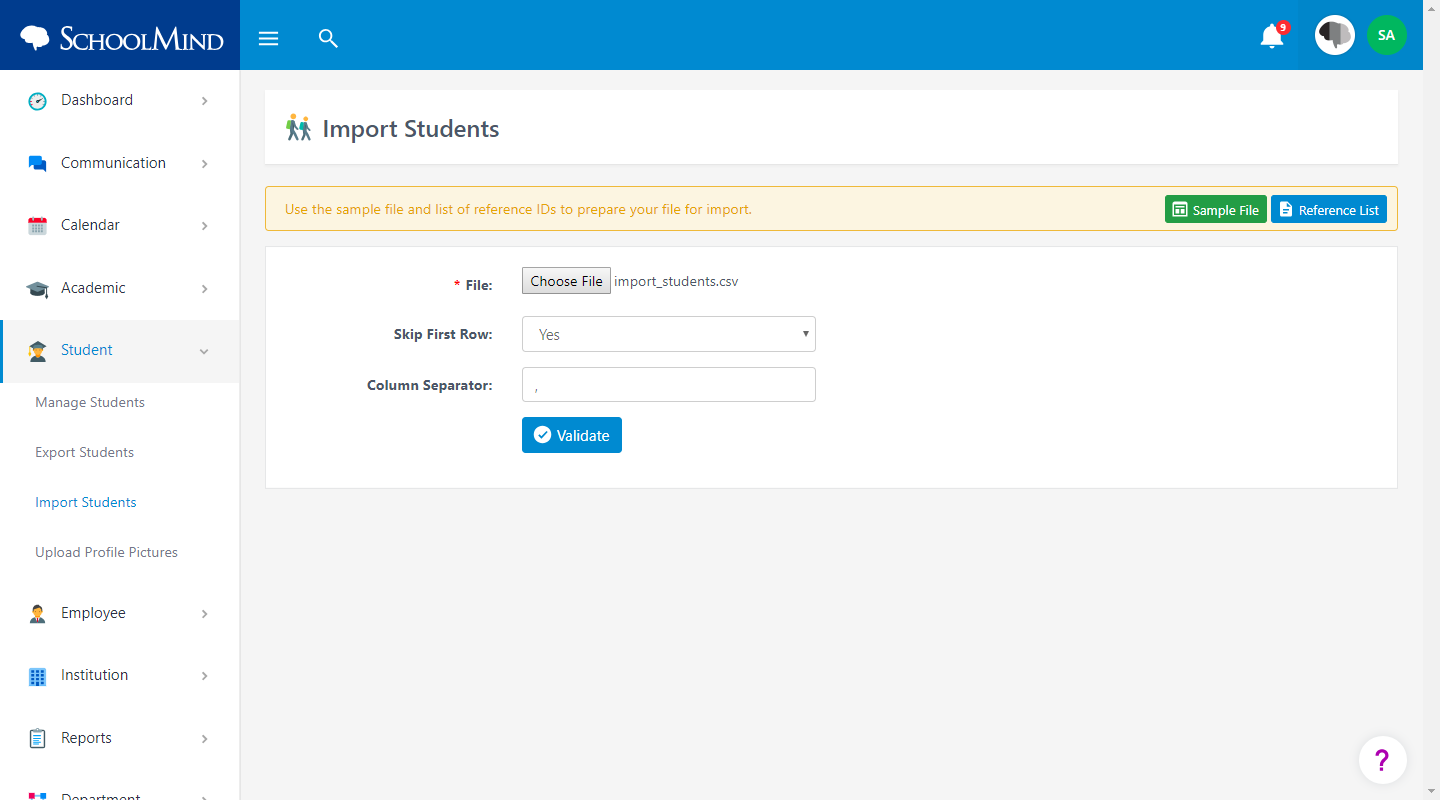This screenshot has width=1440, height=800.
Task: Open the search magnifier icon
Action: coord(328,38)
